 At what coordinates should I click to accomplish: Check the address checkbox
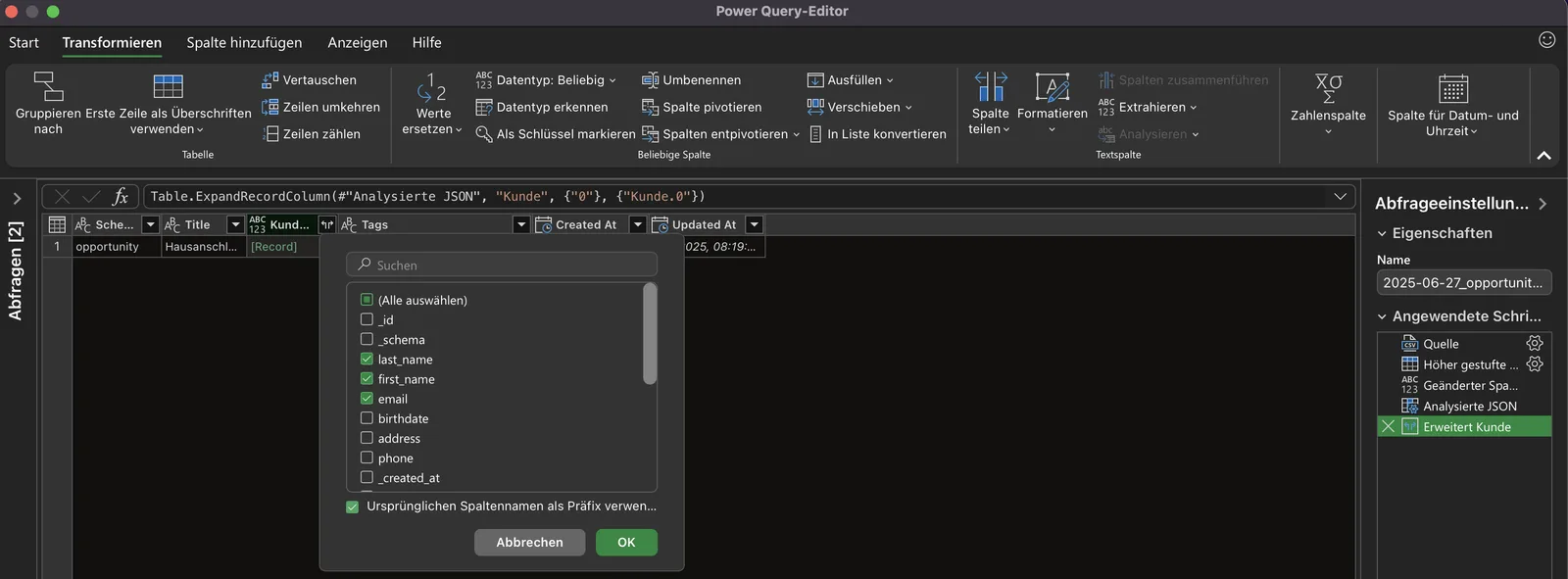point(367,437)
